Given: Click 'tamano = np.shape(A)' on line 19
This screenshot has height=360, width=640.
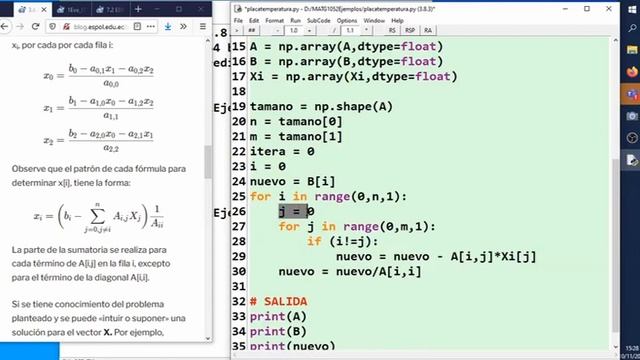Looking at the screenshot, I should click(321, 107).
